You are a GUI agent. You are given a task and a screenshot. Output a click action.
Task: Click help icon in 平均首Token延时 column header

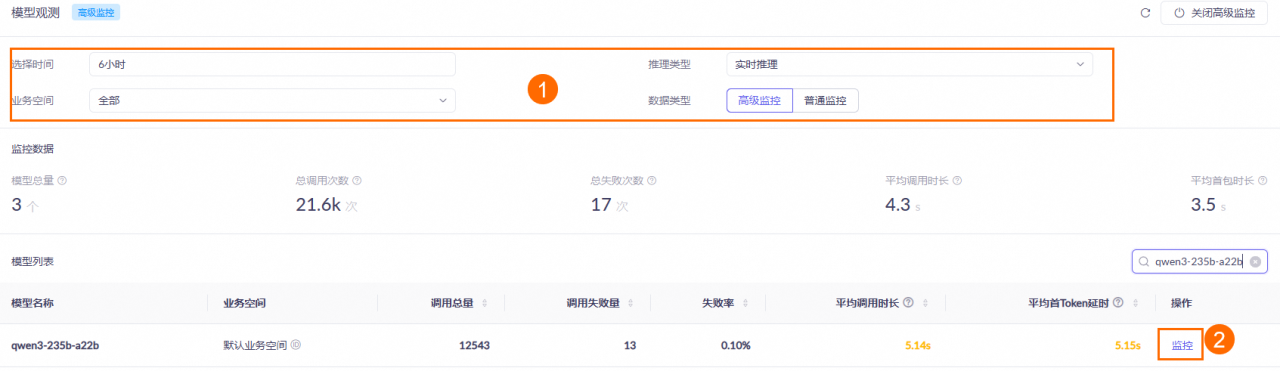pyautogui.click(x=1119, y=303)
